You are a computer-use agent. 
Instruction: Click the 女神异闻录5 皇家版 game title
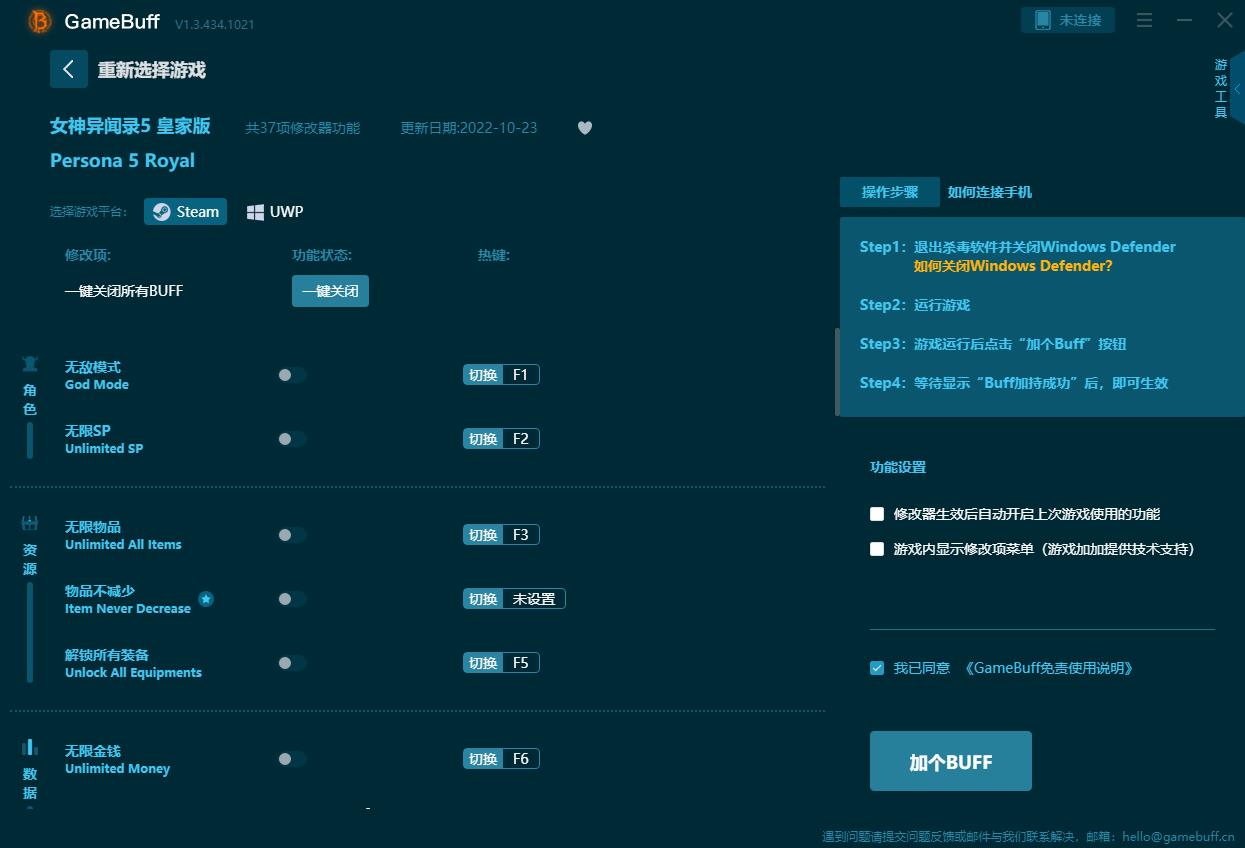click(x=130, y=126)
